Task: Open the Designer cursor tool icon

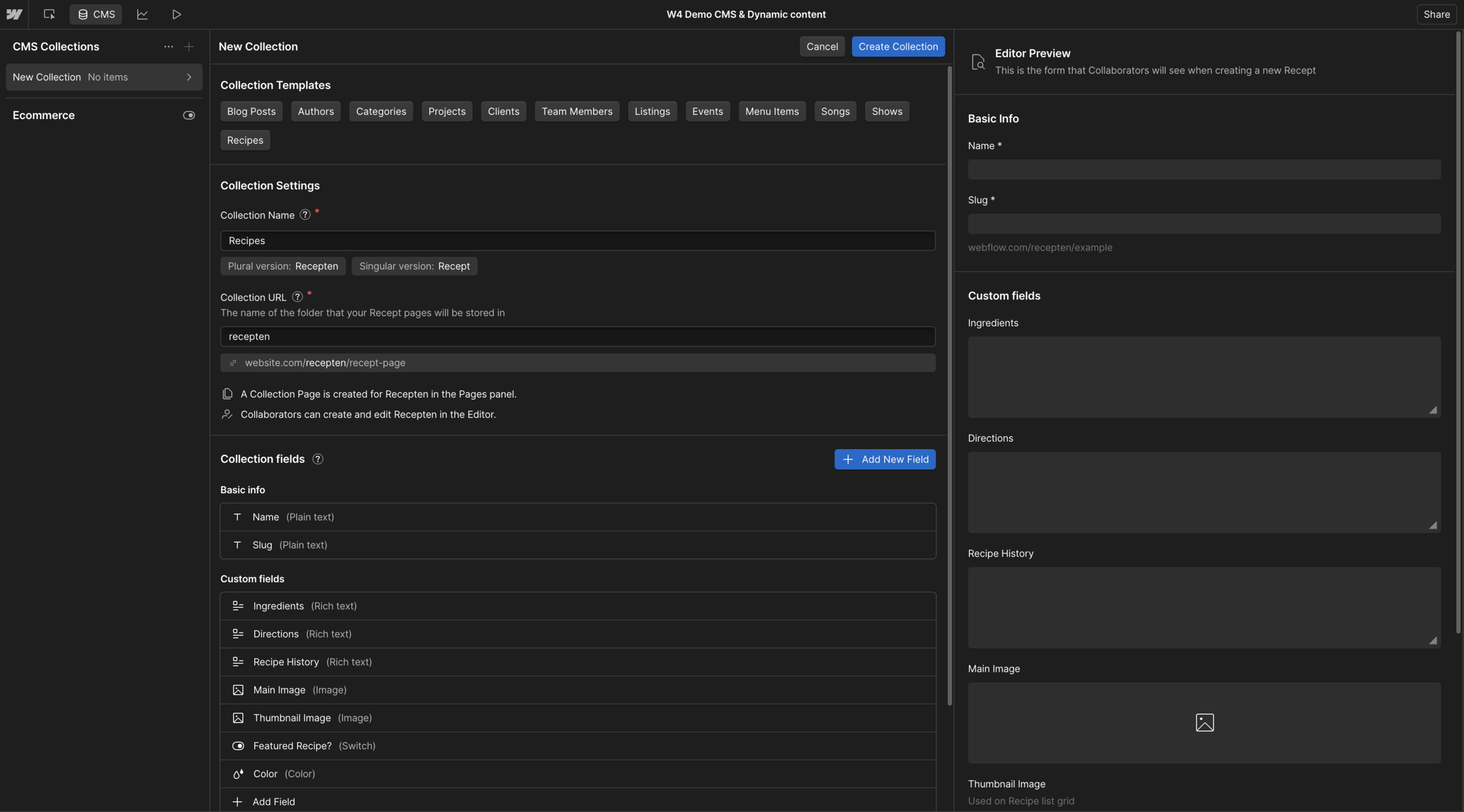Action: coord(49,14)
